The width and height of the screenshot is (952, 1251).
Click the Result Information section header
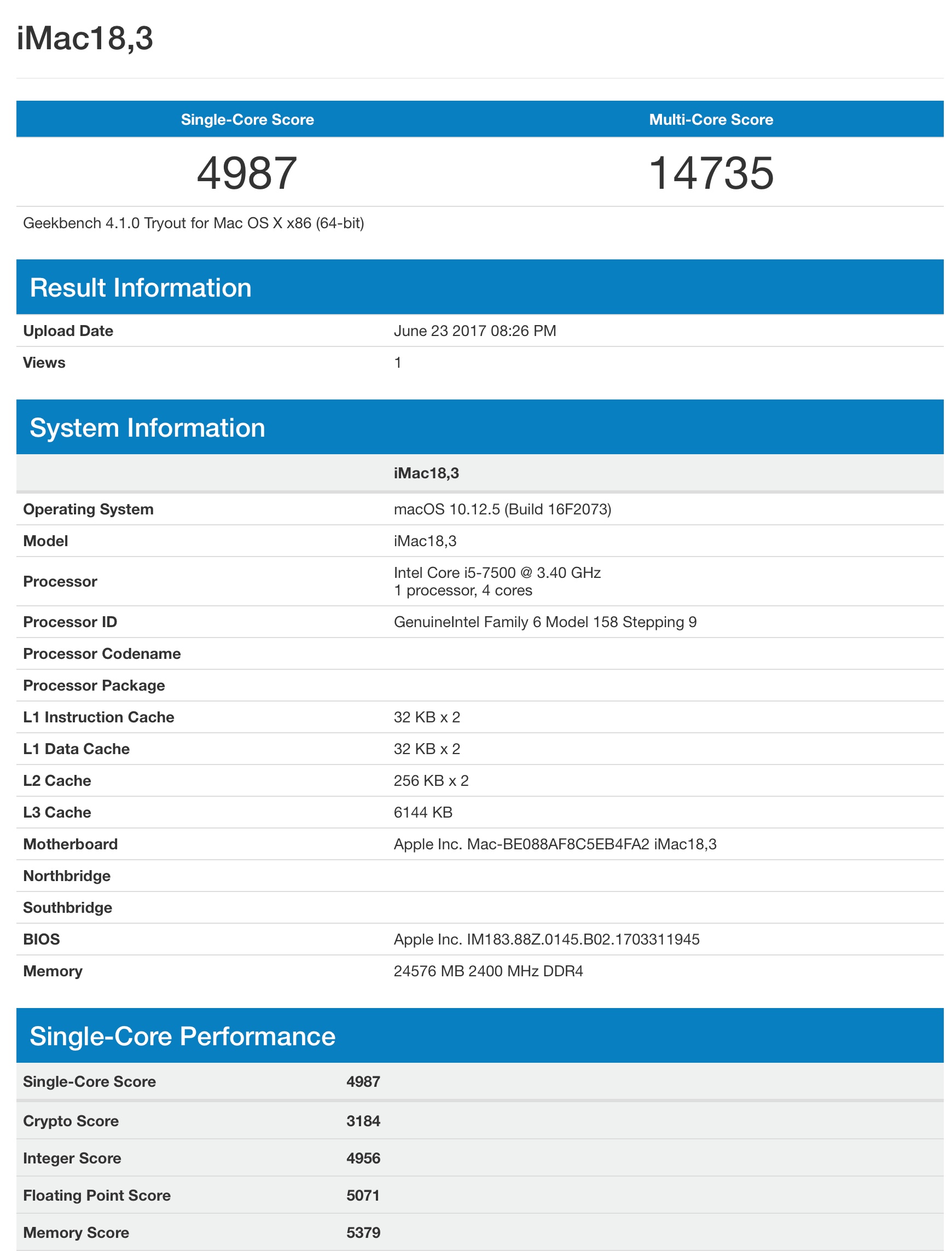[x=480, y=287]
